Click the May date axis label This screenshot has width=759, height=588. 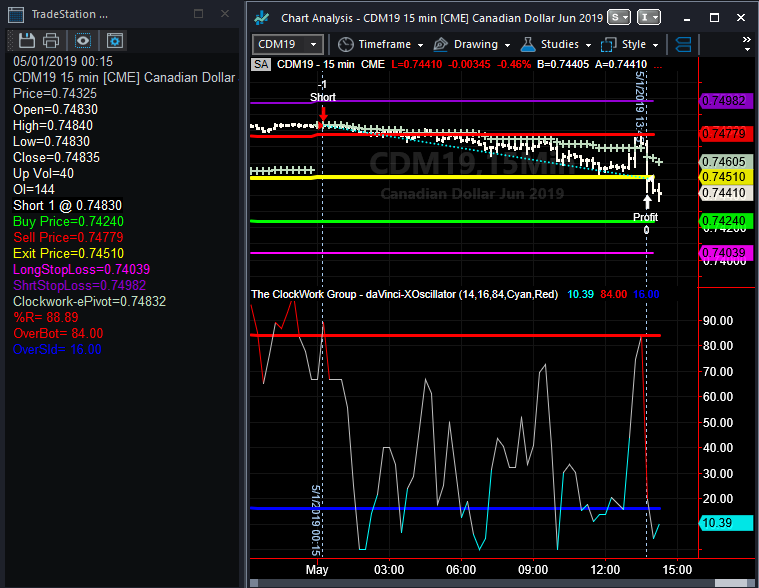click(317, 570)
